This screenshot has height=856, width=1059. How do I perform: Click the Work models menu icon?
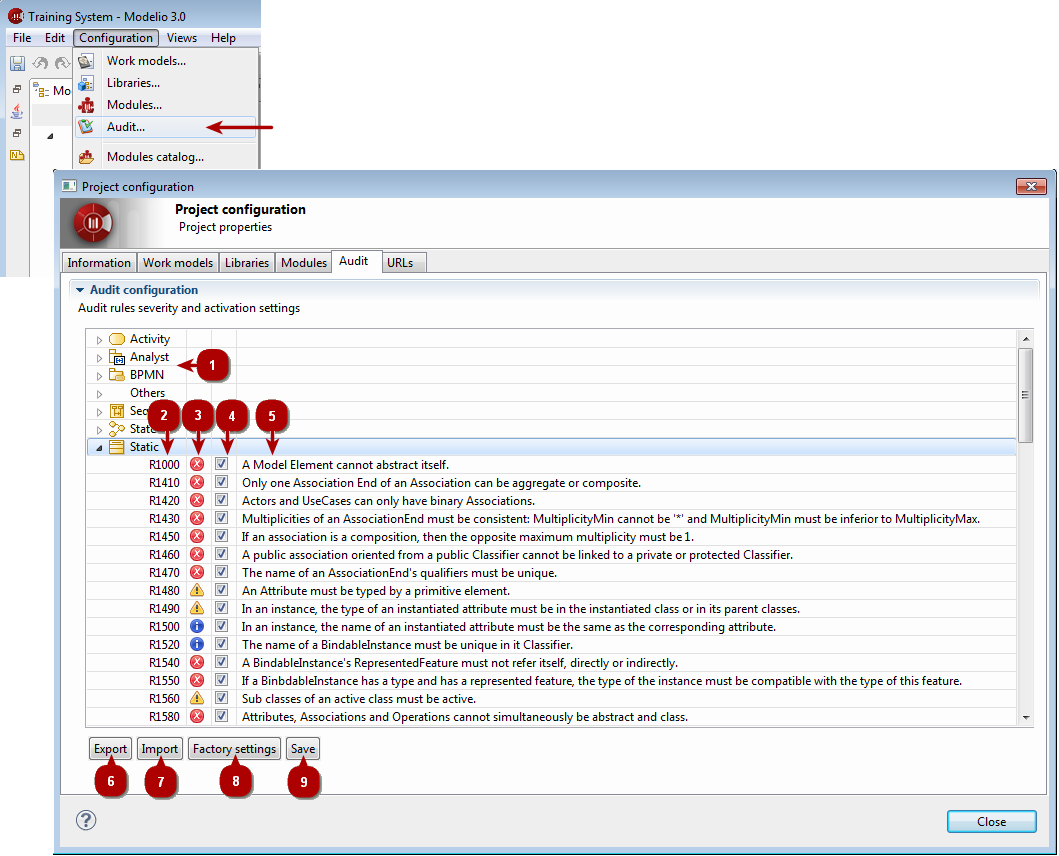click(87, 61)
